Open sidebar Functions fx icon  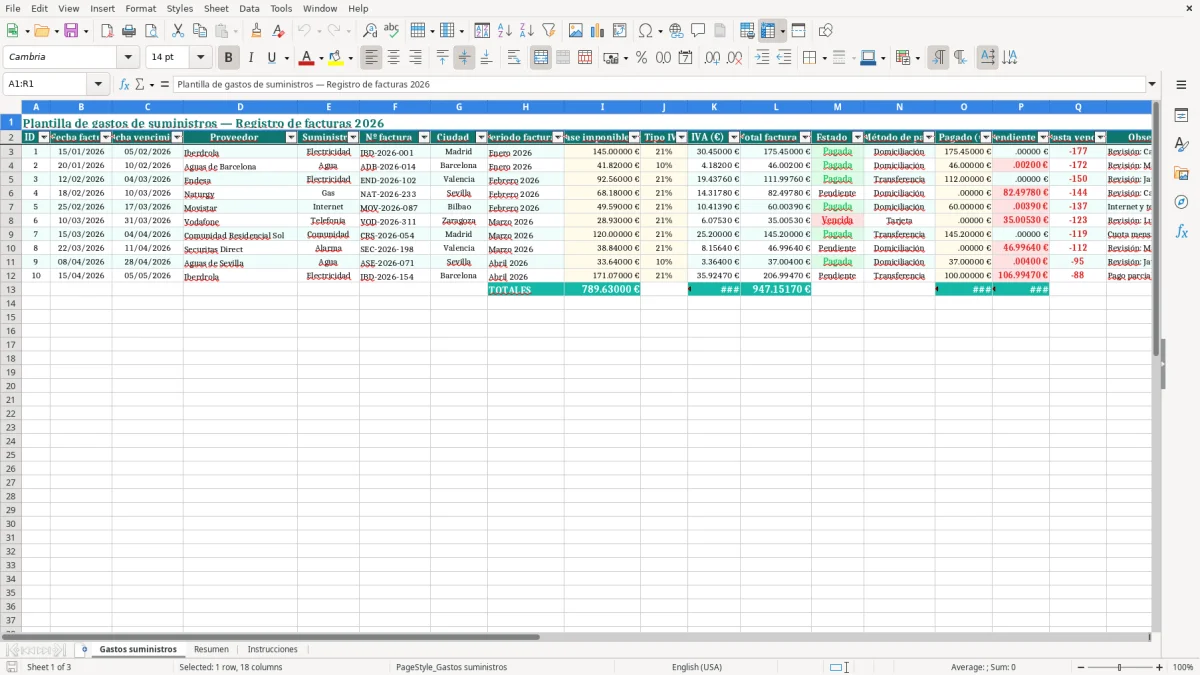point(1181,231)
